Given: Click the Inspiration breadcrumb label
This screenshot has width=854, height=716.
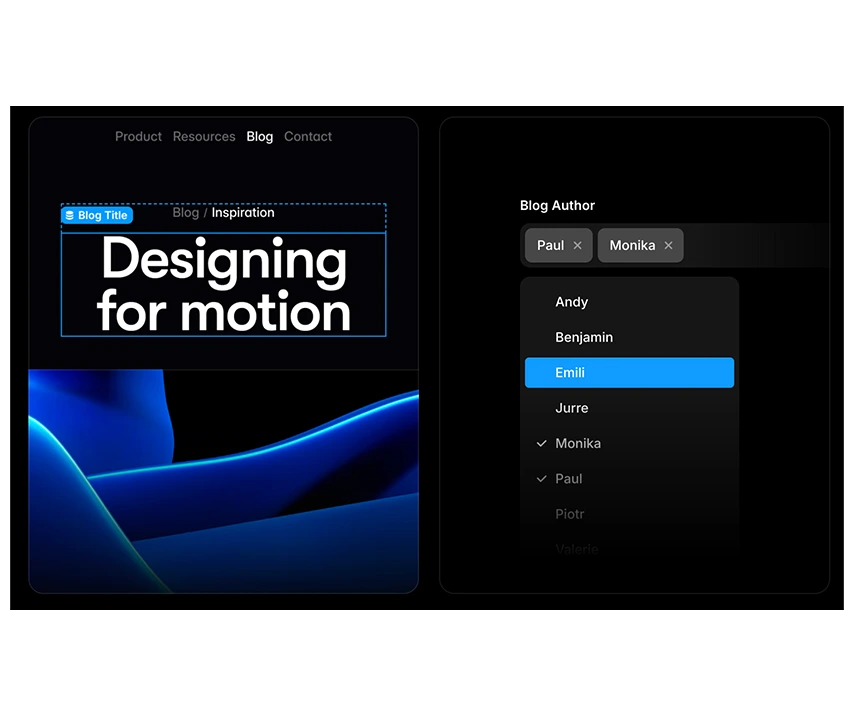Looking at the screenshot, I should click(243, 212).
